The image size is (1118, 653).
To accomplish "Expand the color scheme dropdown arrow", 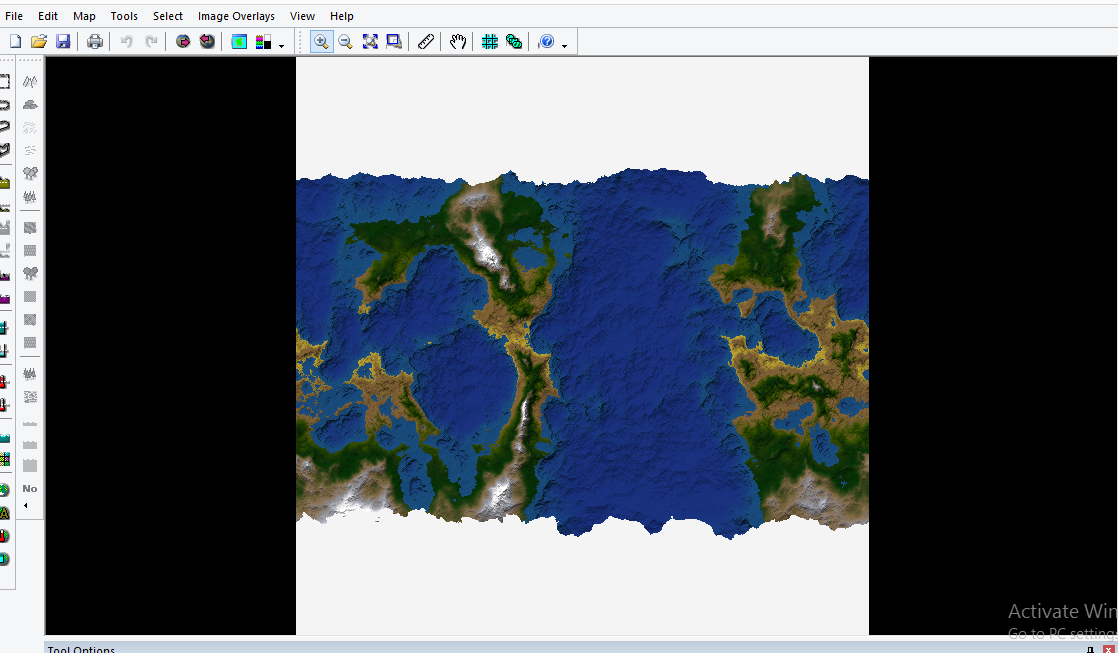I will [281, 46].
